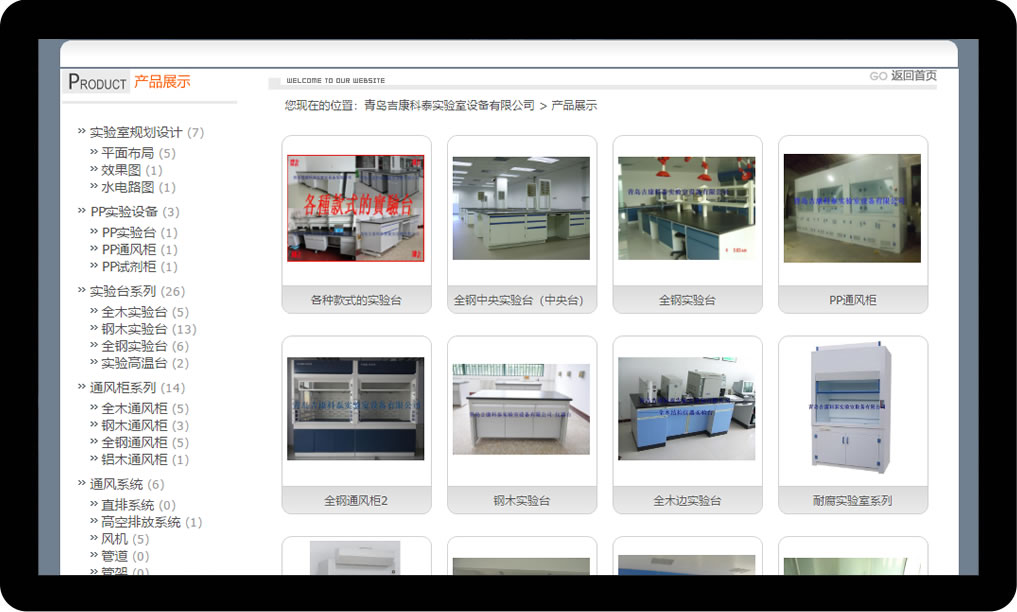Select the 效果图 (1) subcategory
Image resolution: width=1017 pixels, height=612 pixels.
click(x=132, y=170)
